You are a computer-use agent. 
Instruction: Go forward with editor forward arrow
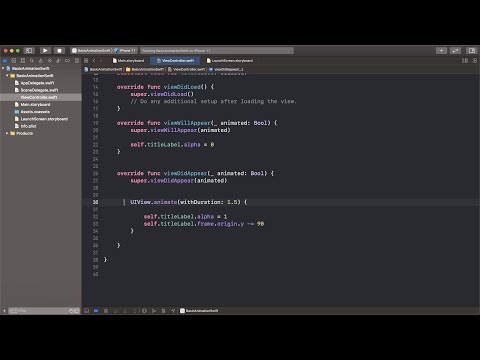click(101, 61)
